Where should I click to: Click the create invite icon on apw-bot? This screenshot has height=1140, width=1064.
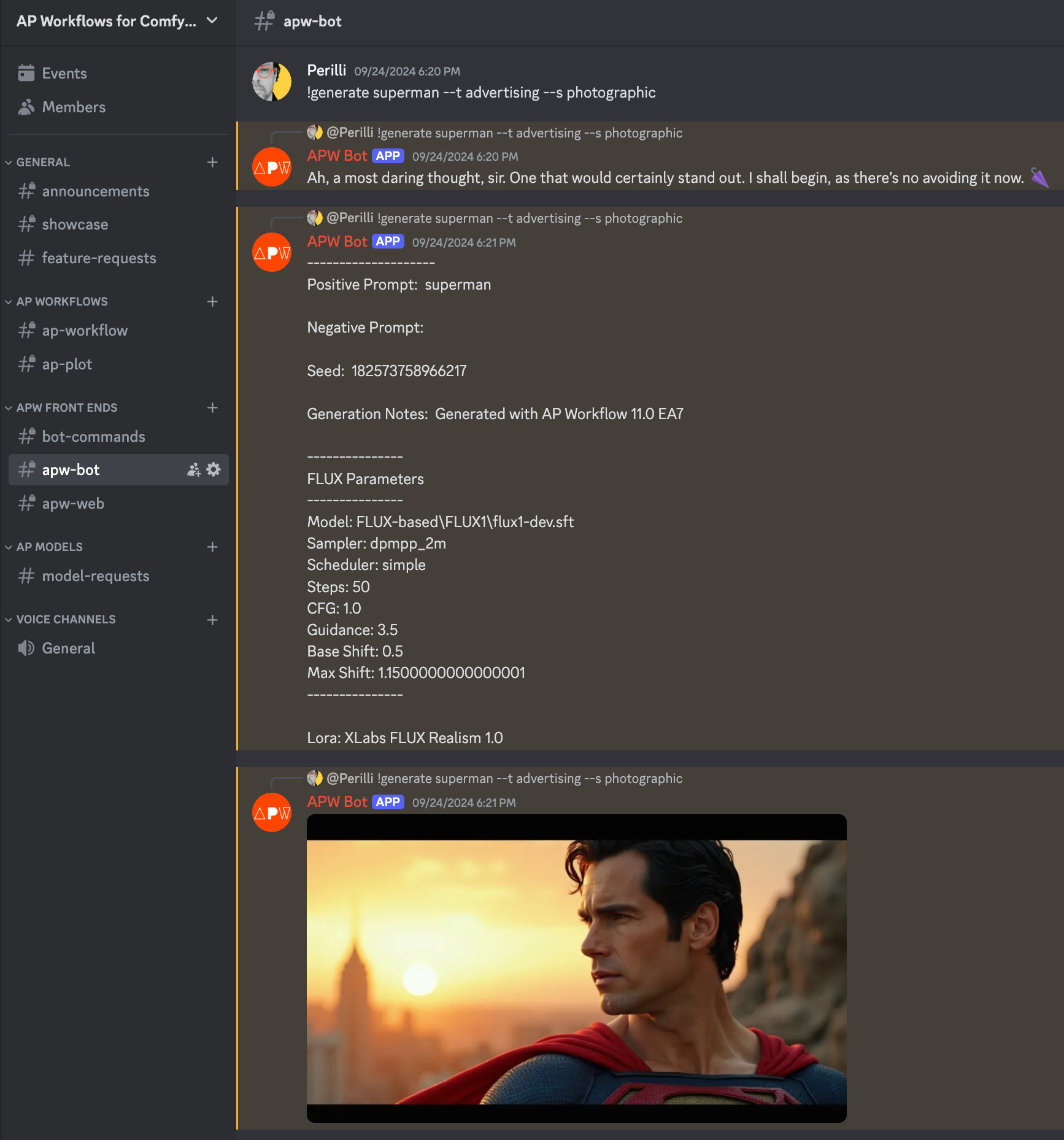click(194, 469)
